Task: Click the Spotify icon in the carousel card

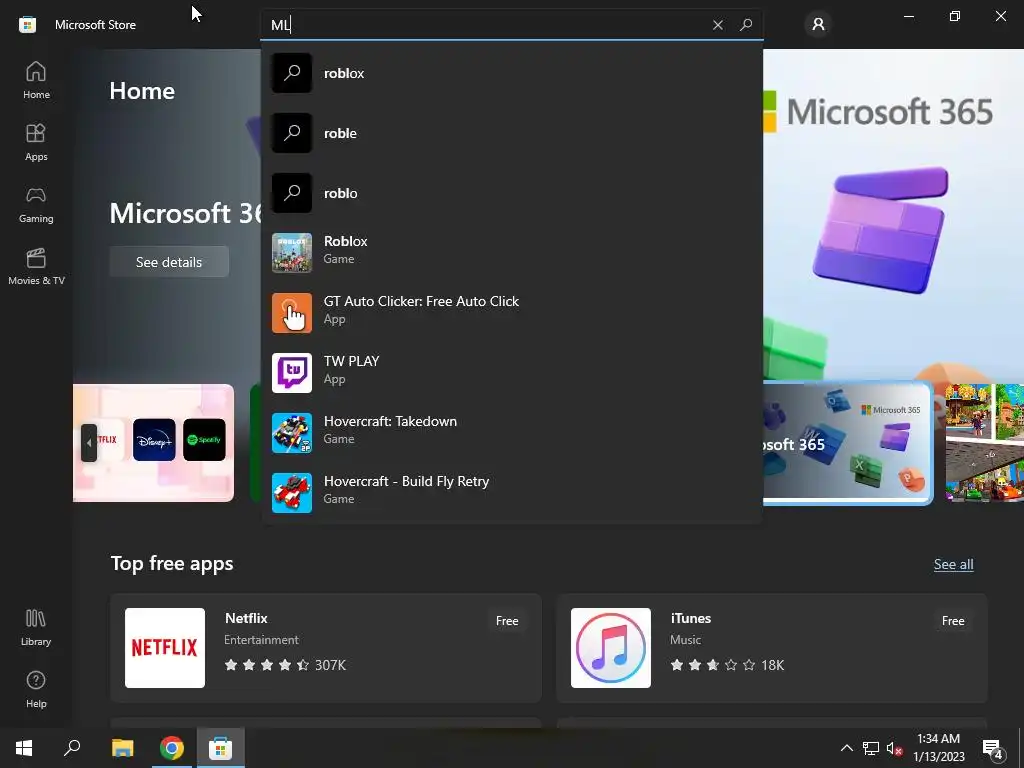Action: click(x=204, y=440)
